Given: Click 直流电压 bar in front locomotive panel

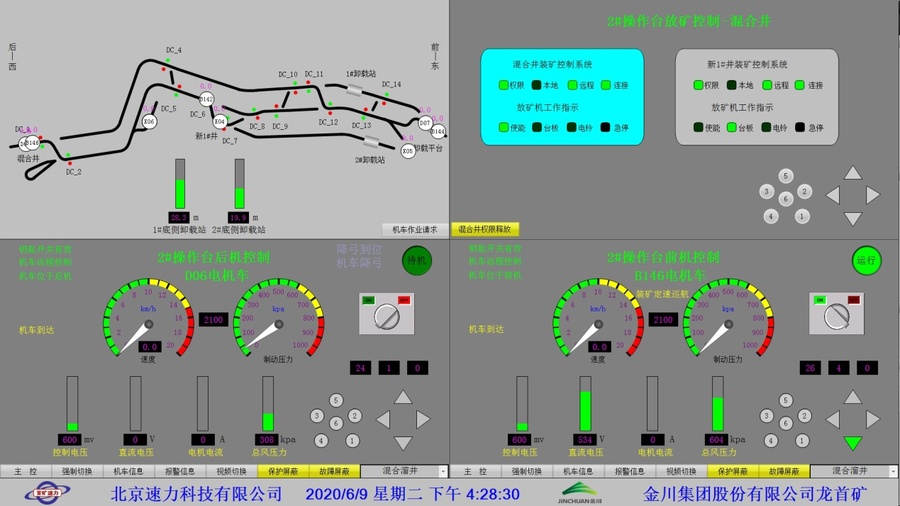Looking at the screenshot, I should (x=585, y=403).
